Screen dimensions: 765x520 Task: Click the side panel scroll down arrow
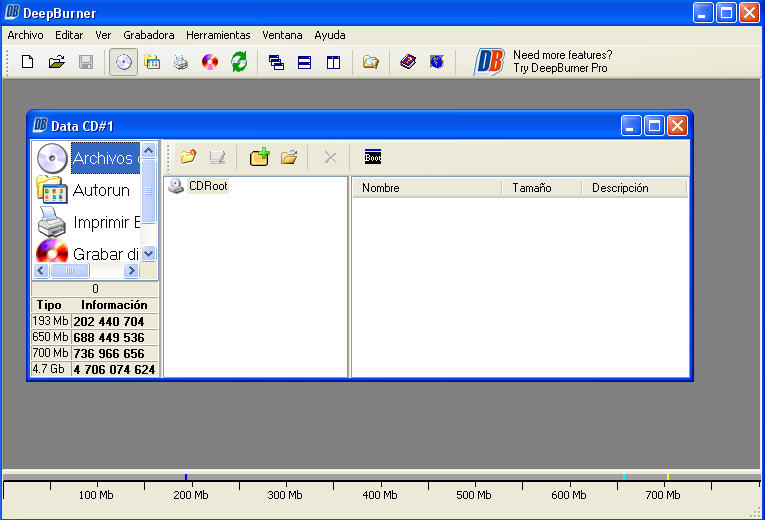point(149,254)
